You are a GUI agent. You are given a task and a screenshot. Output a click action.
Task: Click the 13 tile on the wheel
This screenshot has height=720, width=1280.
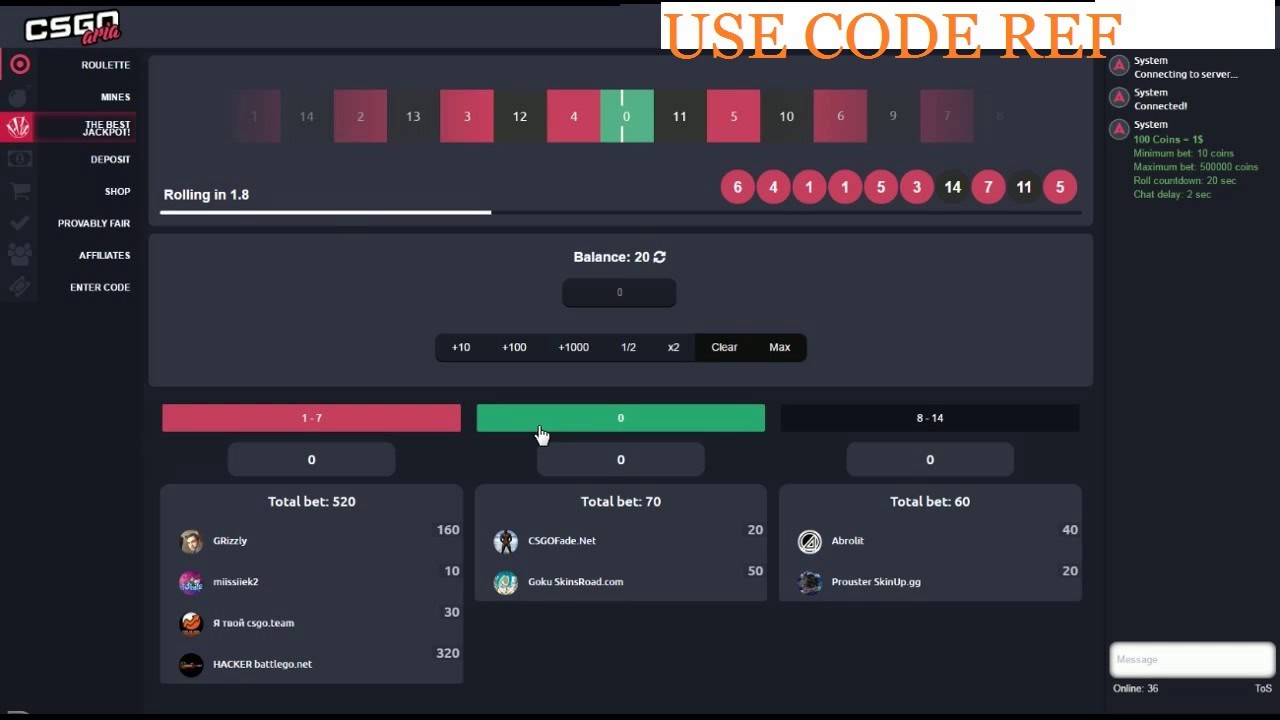point(413,116)
